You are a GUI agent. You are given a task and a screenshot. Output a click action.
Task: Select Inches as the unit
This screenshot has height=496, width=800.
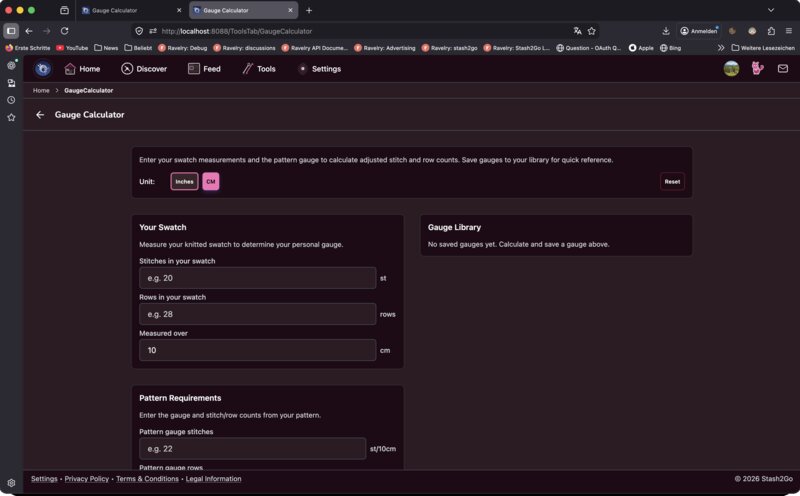click(x=184, y=182)
